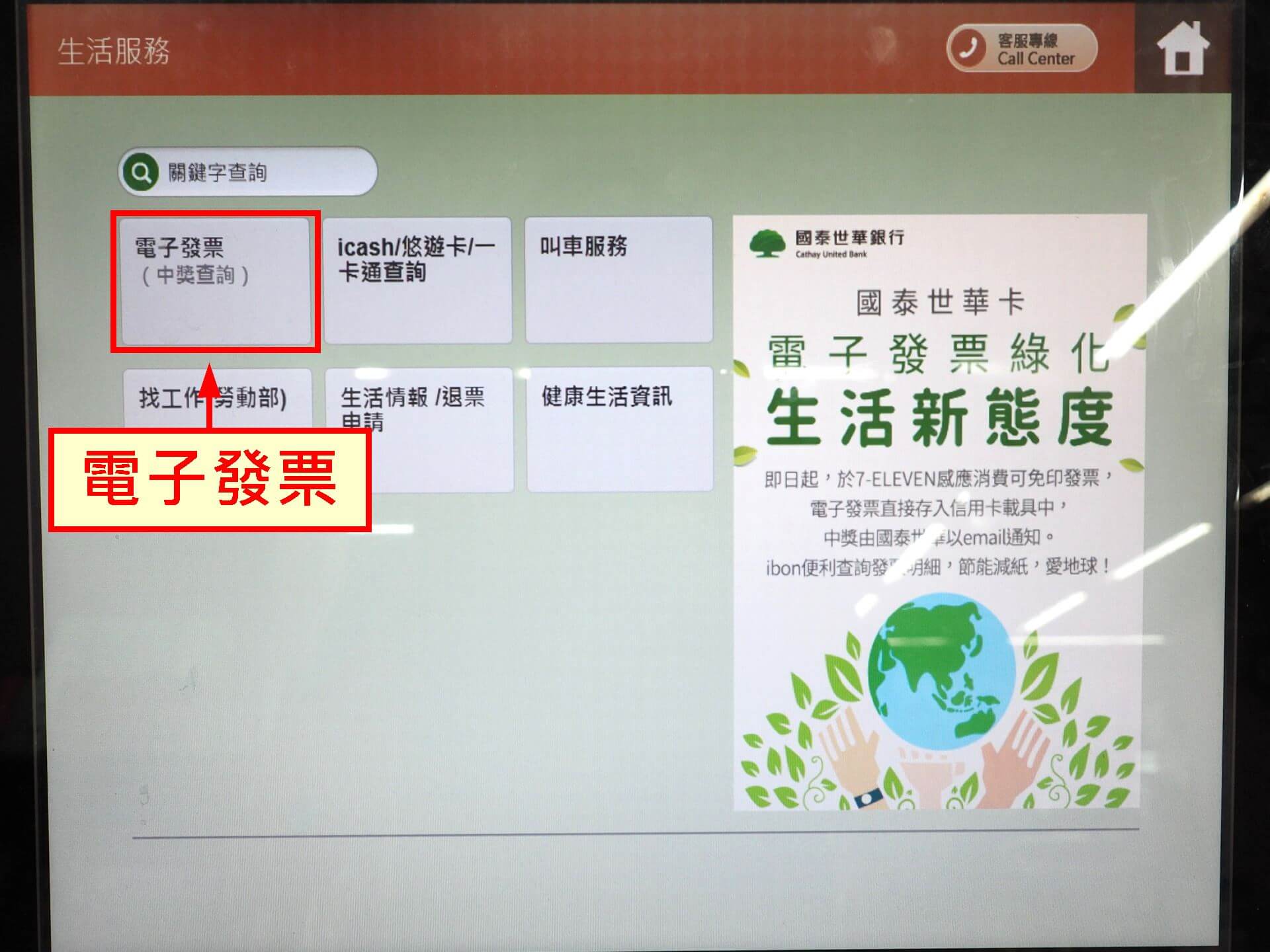
Task: Select the icash/悠遊卡/一卡通查詢 tile
Action: click(417, 281)
